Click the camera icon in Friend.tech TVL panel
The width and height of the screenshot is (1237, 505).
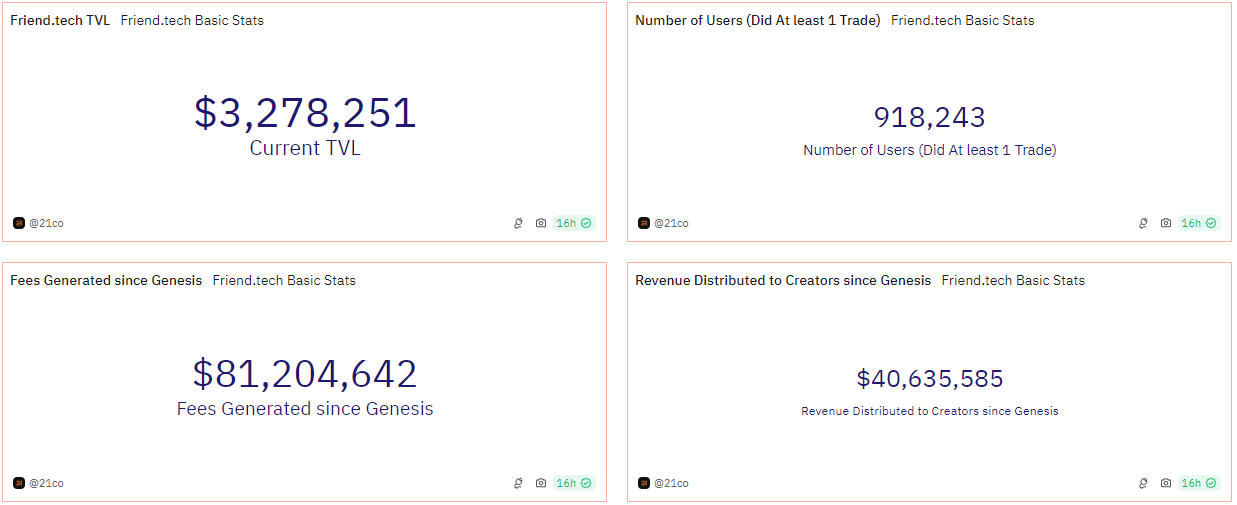pos(541,223)
